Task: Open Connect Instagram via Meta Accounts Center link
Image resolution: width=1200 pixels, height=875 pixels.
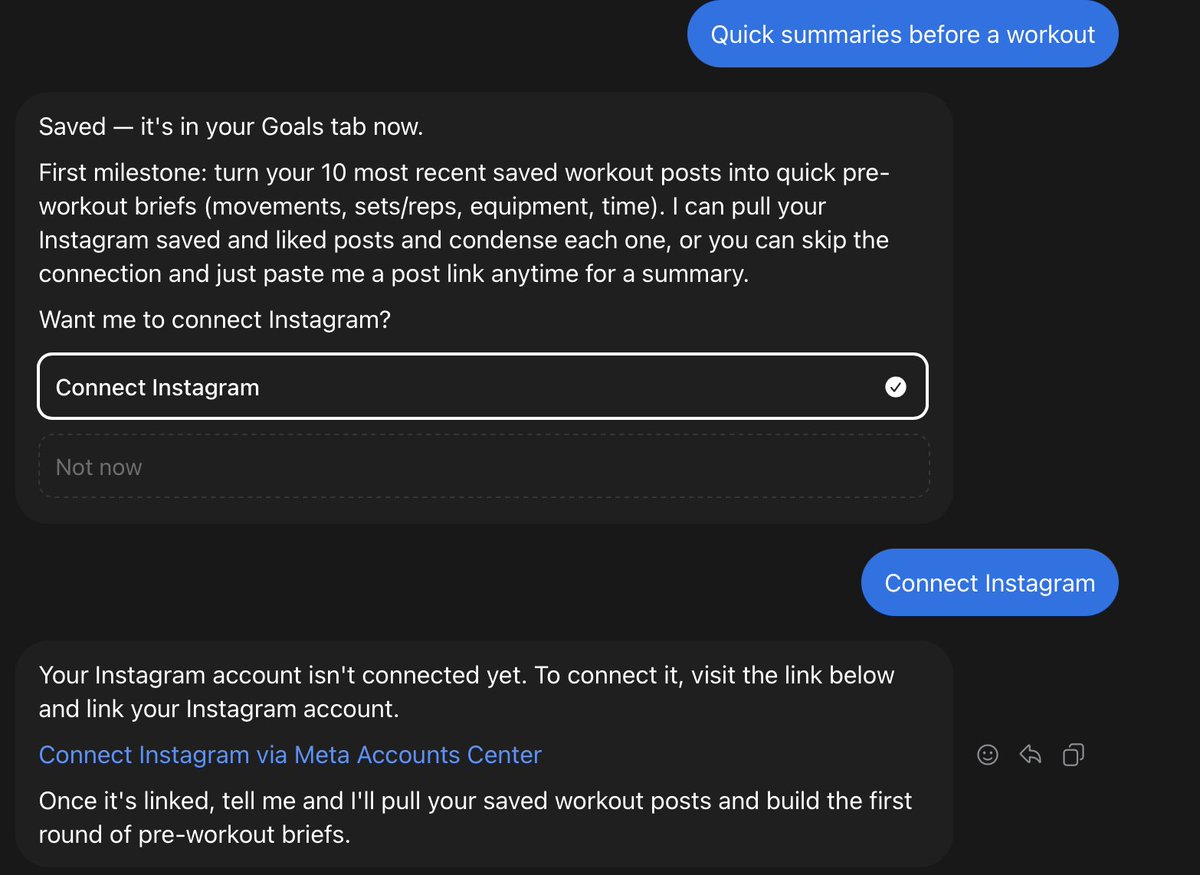Action: pos(290,755)
